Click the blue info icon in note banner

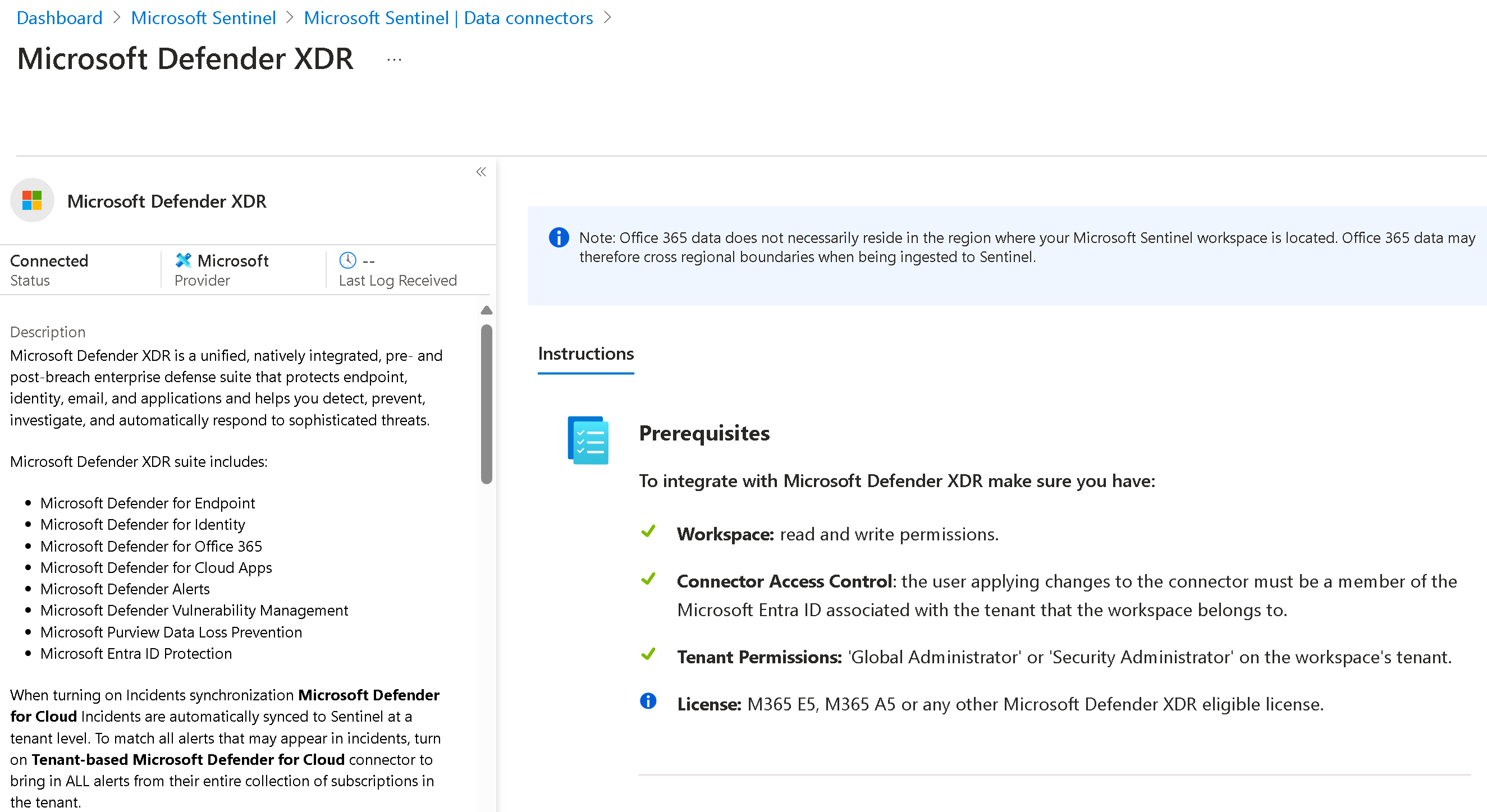[558, 237]
